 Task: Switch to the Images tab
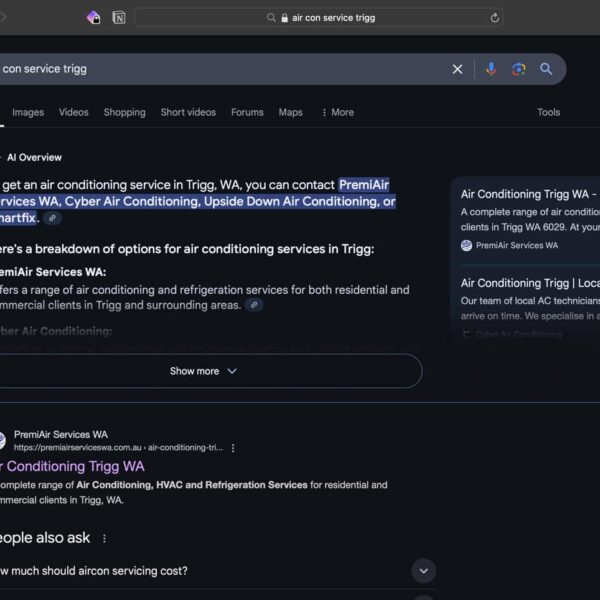click(x=28, y=112)
